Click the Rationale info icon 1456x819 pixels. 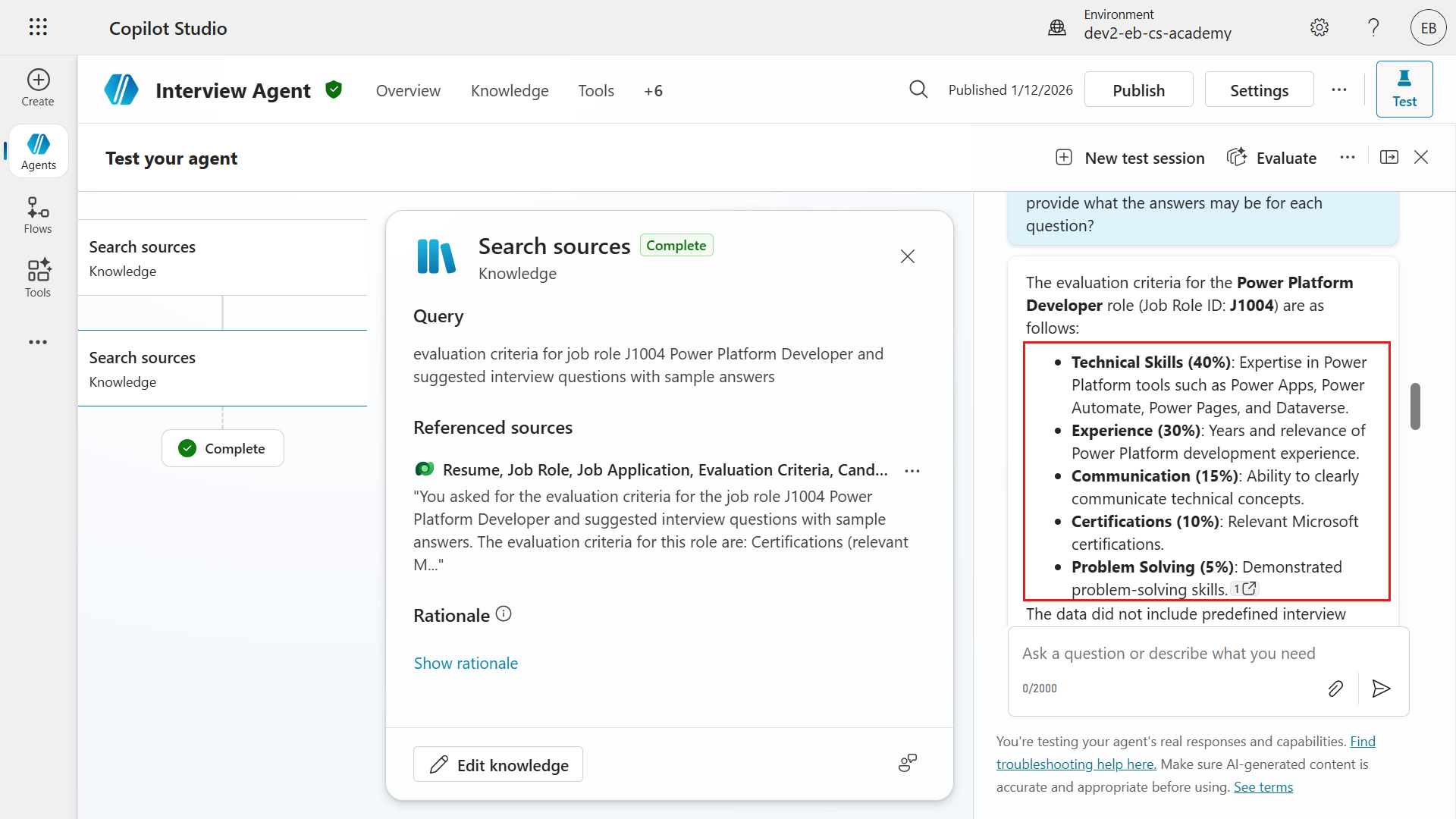(504, 614)
